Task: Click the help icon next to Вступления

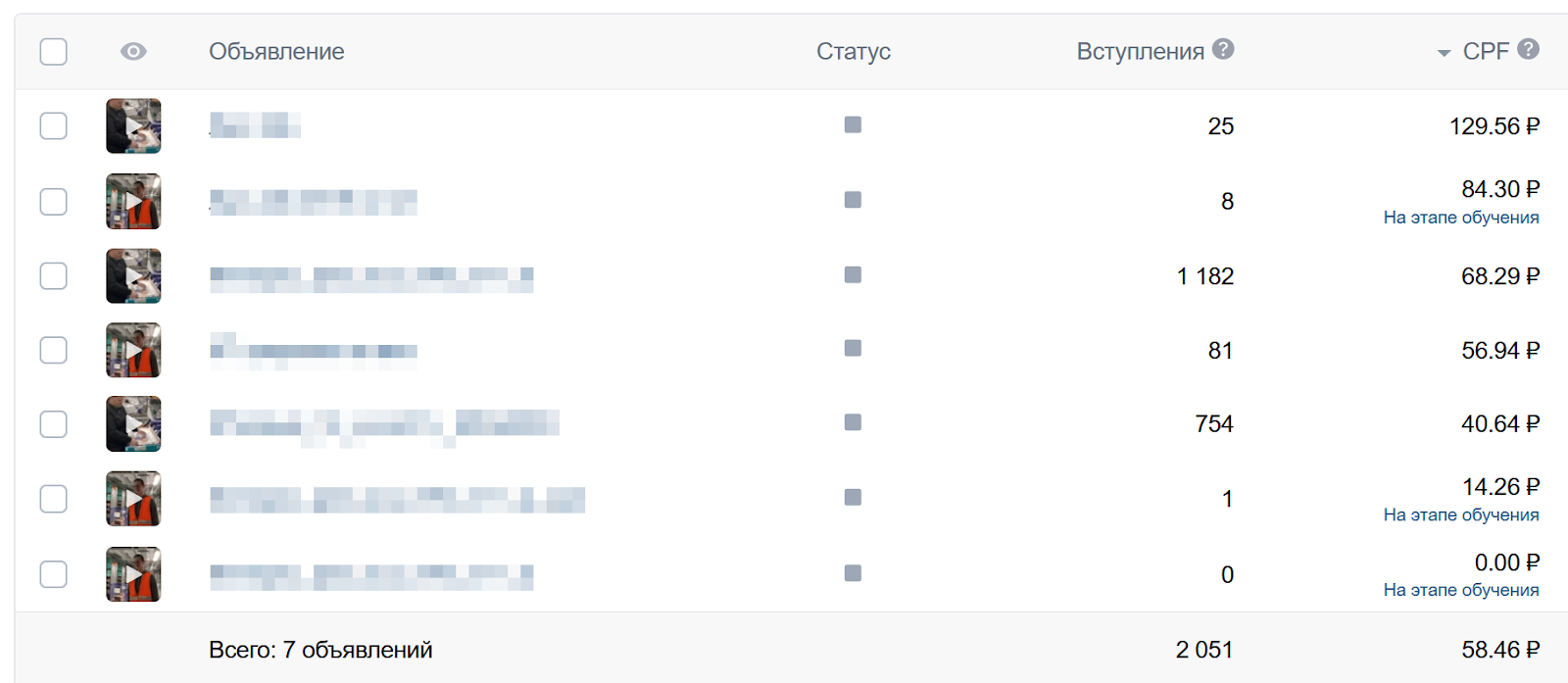Action: tap(1222, 49)
